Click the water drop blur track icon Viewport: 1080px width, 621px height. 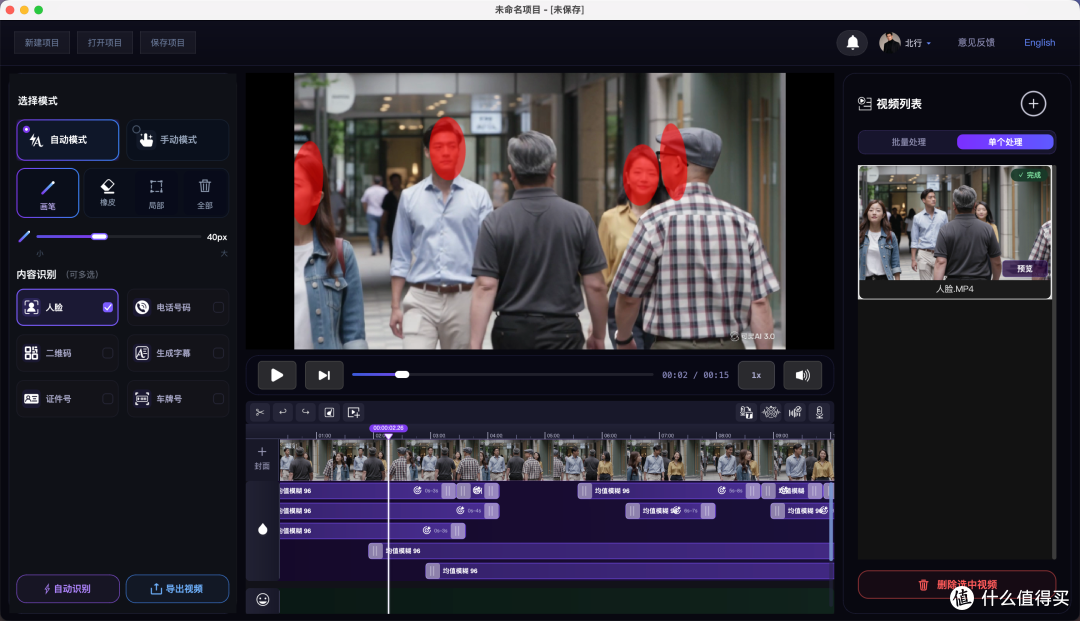tap(262, 529)
